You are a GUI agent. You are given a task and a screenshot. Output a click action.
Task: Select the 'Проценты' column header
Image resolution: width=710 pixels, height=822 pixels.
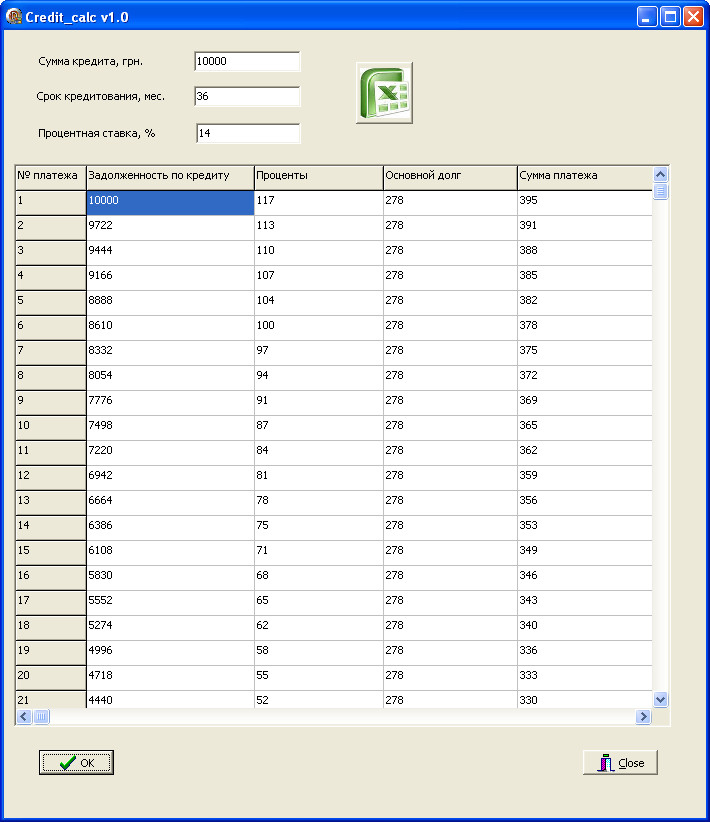[x=318, y=176]
